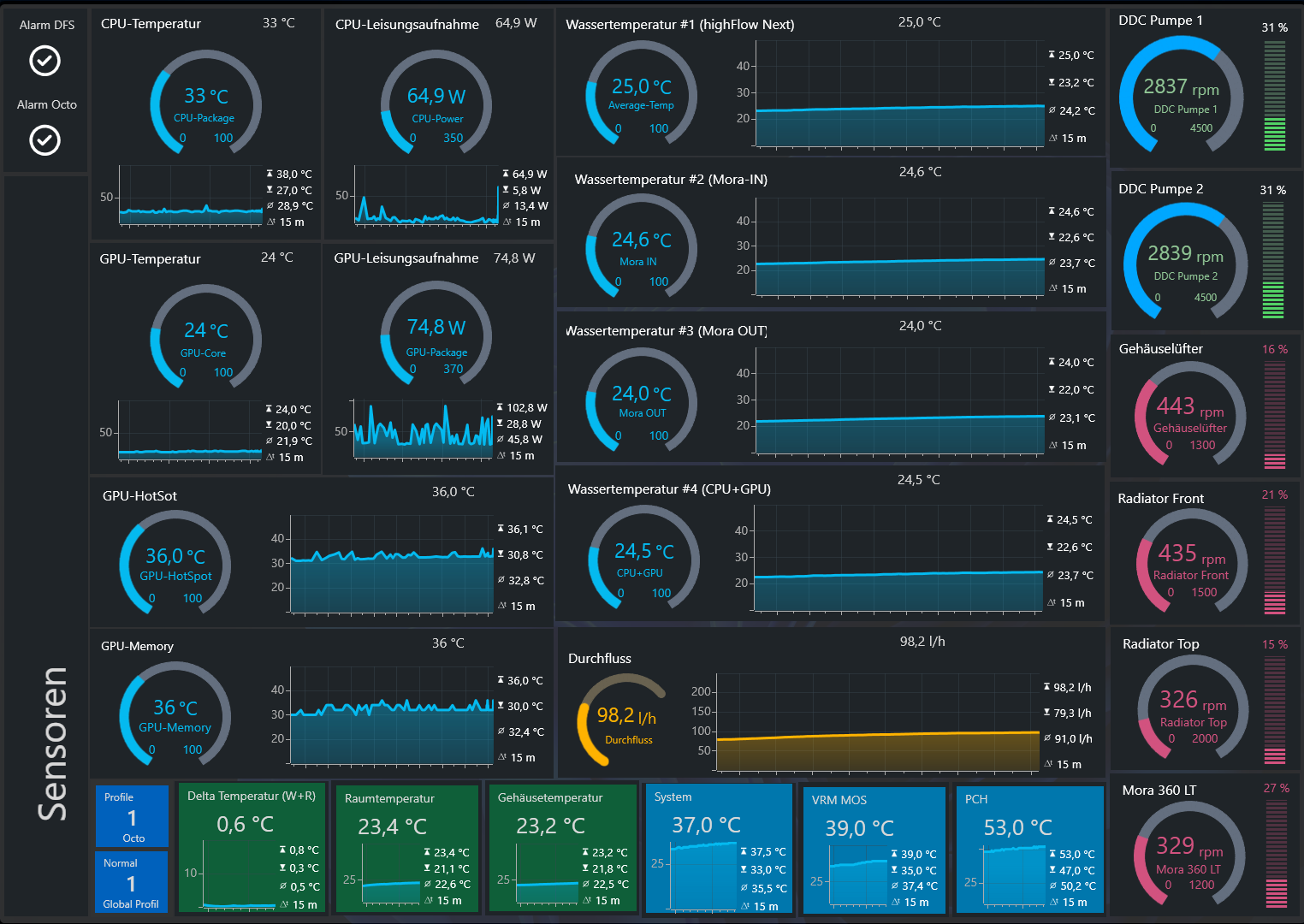Click the Wassertemperatur #1 (highFlow Next) title
The image size is (1304, 924).
tap(680, 25)
